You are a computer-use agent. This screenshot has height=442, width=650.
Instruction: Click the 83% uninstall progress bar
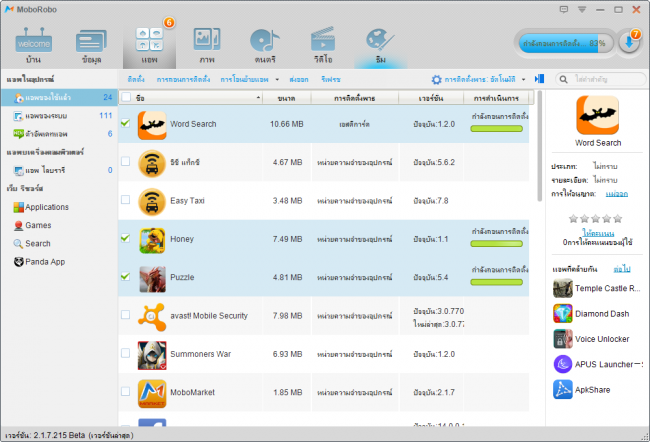[566, 43]
